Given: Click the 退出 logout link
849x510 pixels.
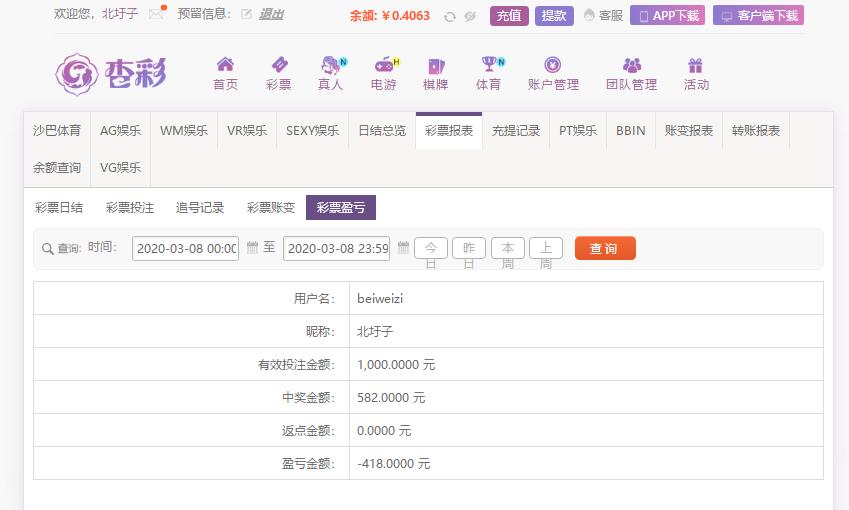Looking at the screenshot, I should point(271,14).
